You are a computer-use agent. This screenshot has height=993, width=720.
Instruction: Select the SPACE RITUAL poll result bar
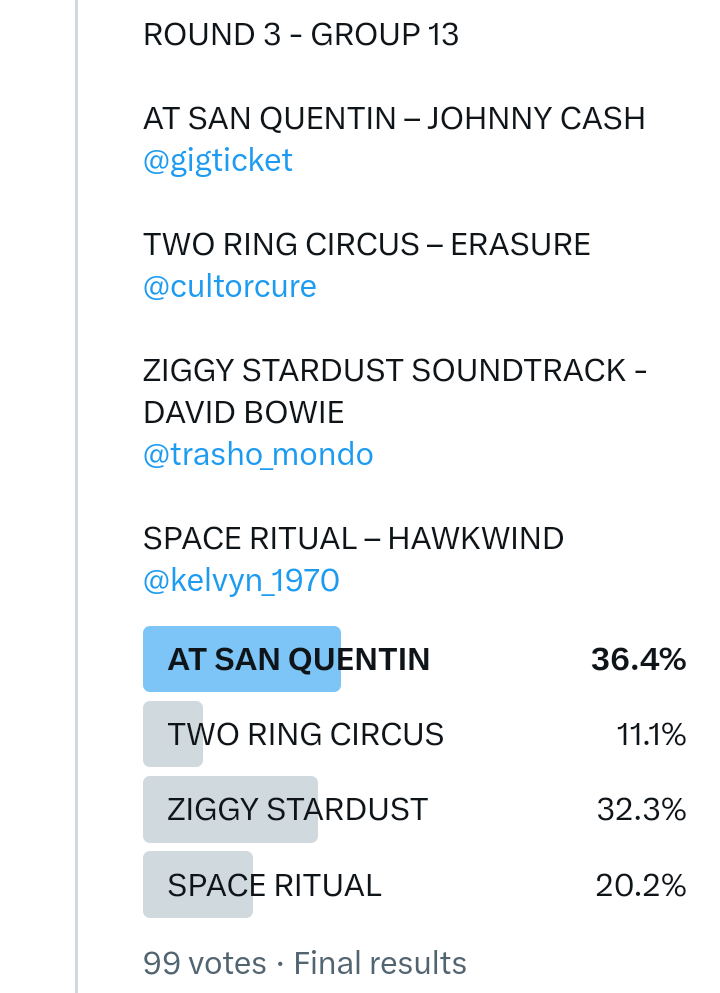point(274,885)
